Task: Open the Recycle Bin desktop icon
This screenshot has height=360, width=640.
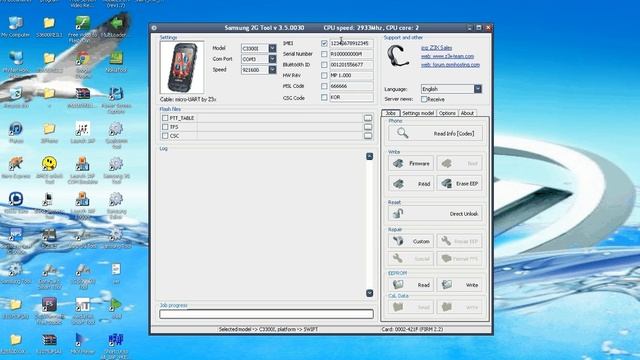Action: coord(16,97)
